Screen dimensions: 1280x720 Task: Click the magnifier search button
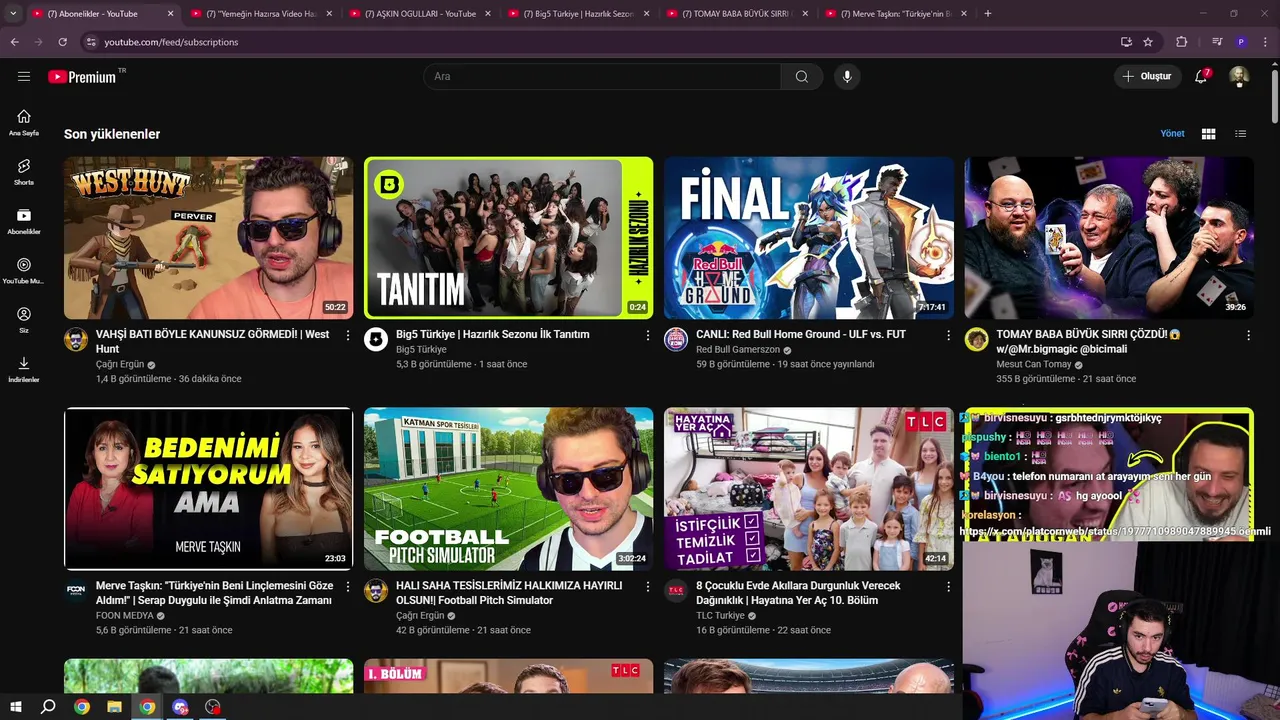tap(802, 76)
